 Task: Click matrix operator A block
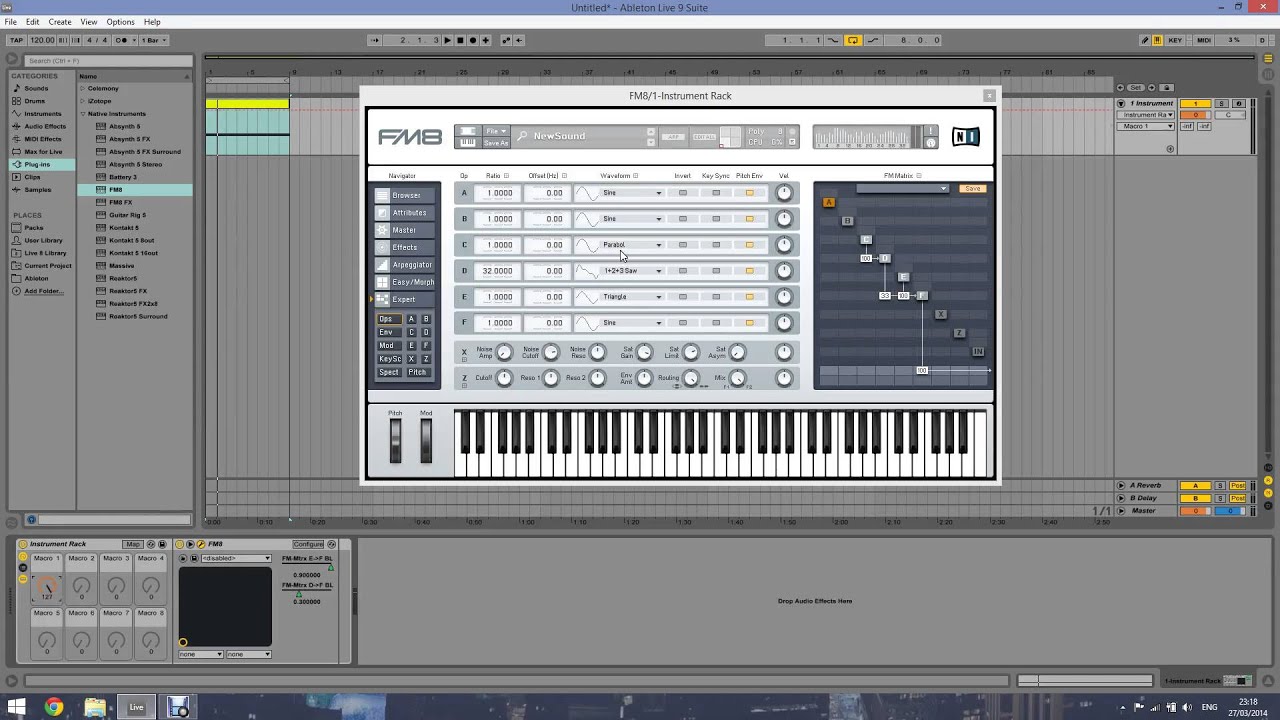pyautogui.click(x=828, y=202)
